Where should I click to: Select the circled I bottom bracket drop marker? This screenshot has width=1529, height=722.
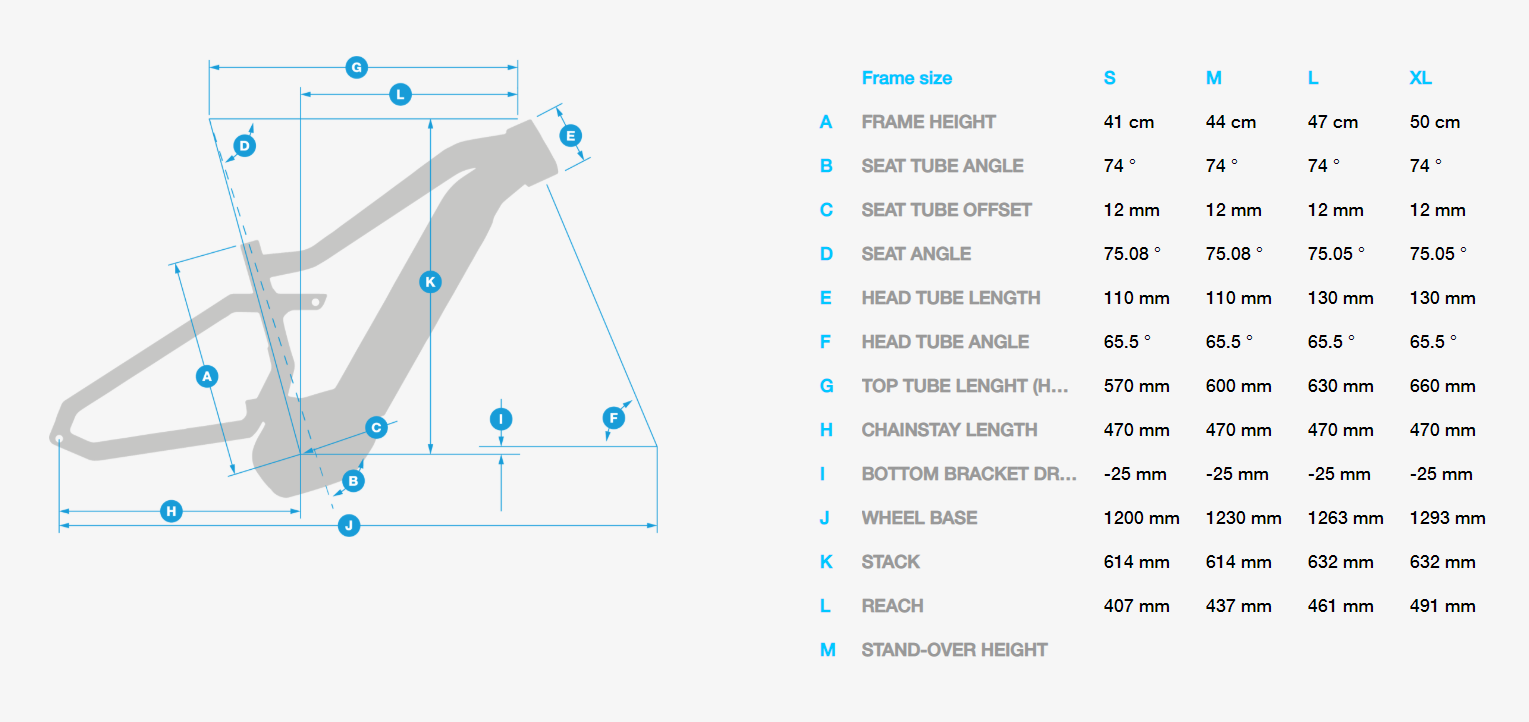(x=501, y=419)
